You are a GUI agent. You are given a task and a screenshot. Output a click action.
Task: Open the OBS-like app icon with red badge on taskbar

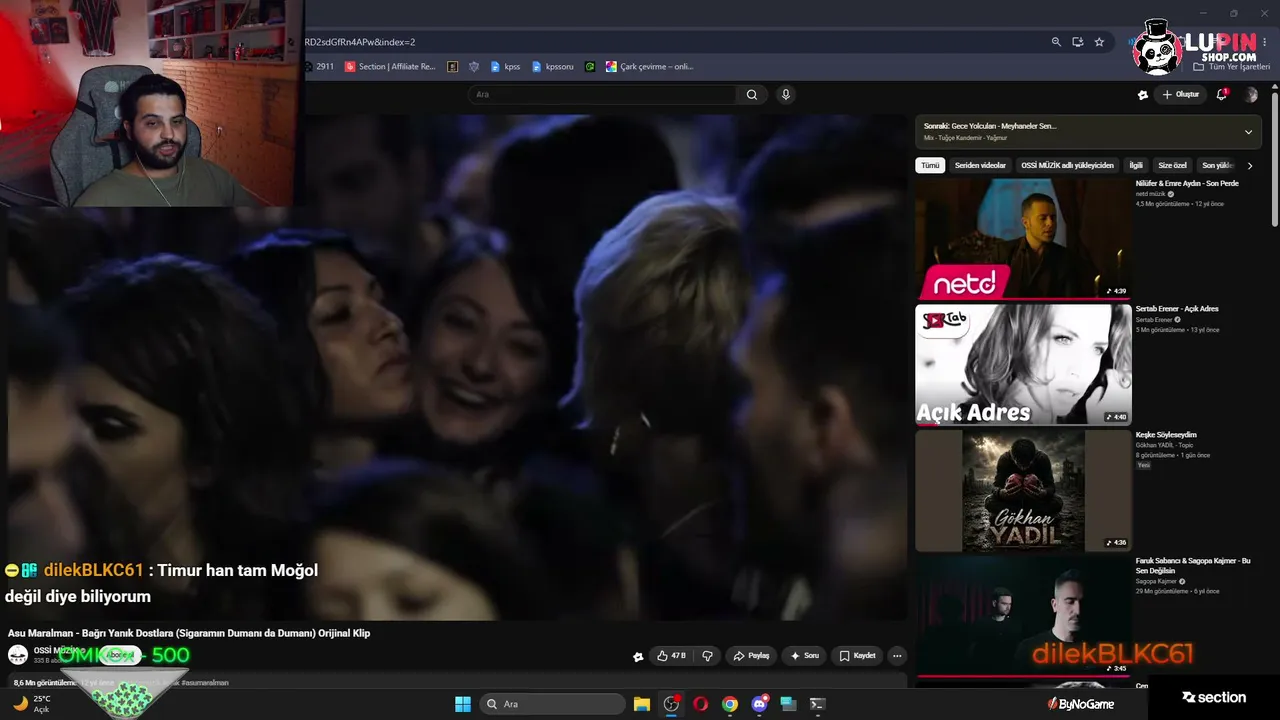point(671,704)
